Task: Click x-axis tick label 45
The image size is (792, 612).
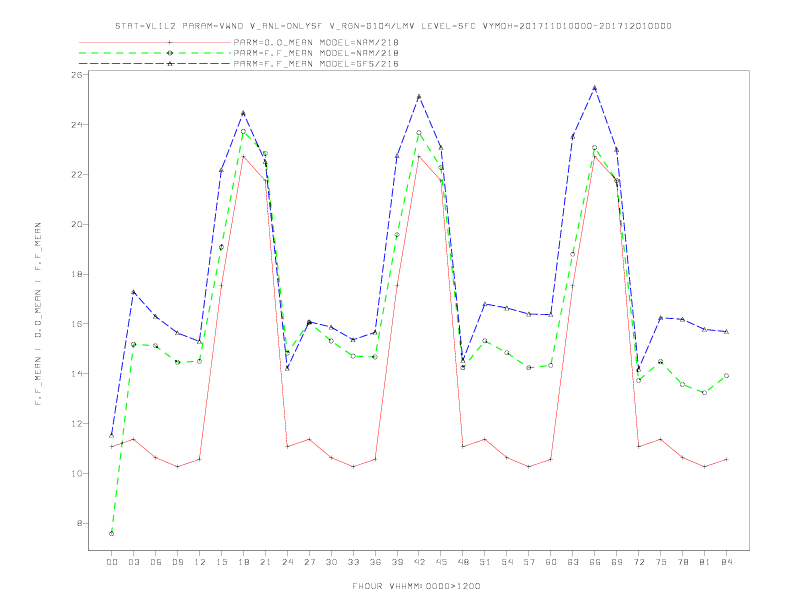Action: 441,562
